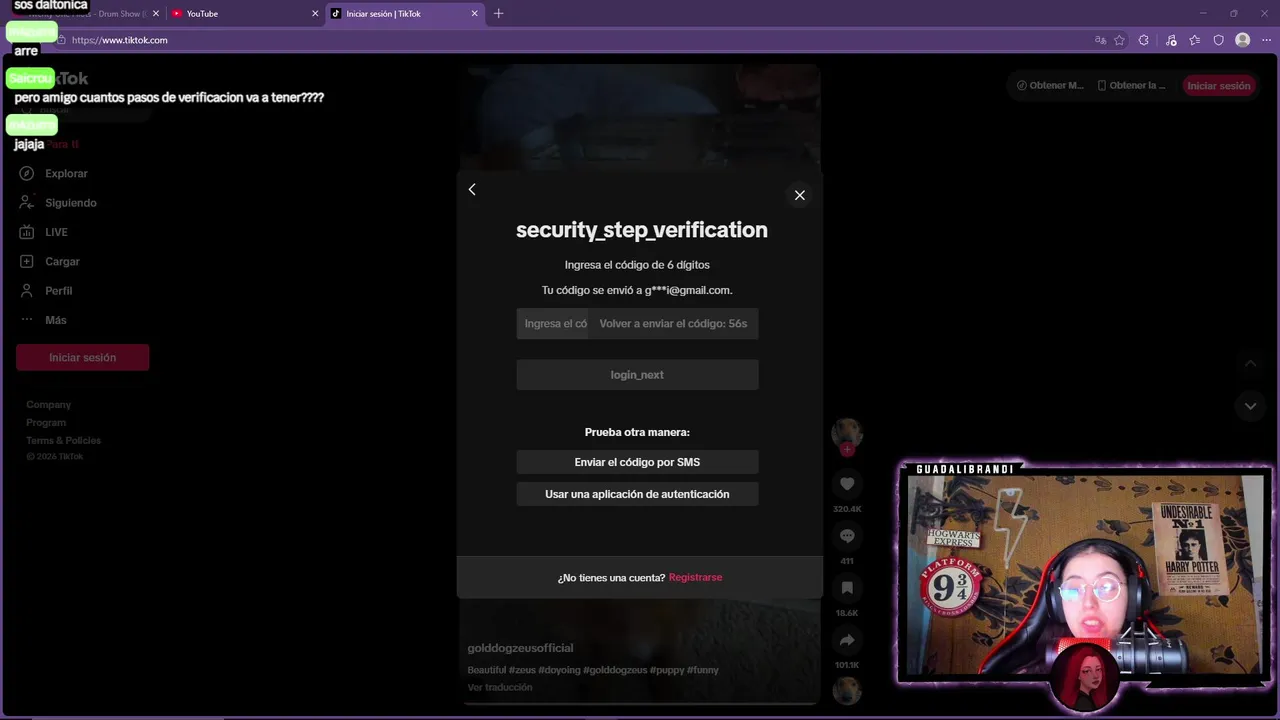Open the #golddogzeus hashtag in the caption
This screenshot has height=720, width=1280.
pos(615,670)
